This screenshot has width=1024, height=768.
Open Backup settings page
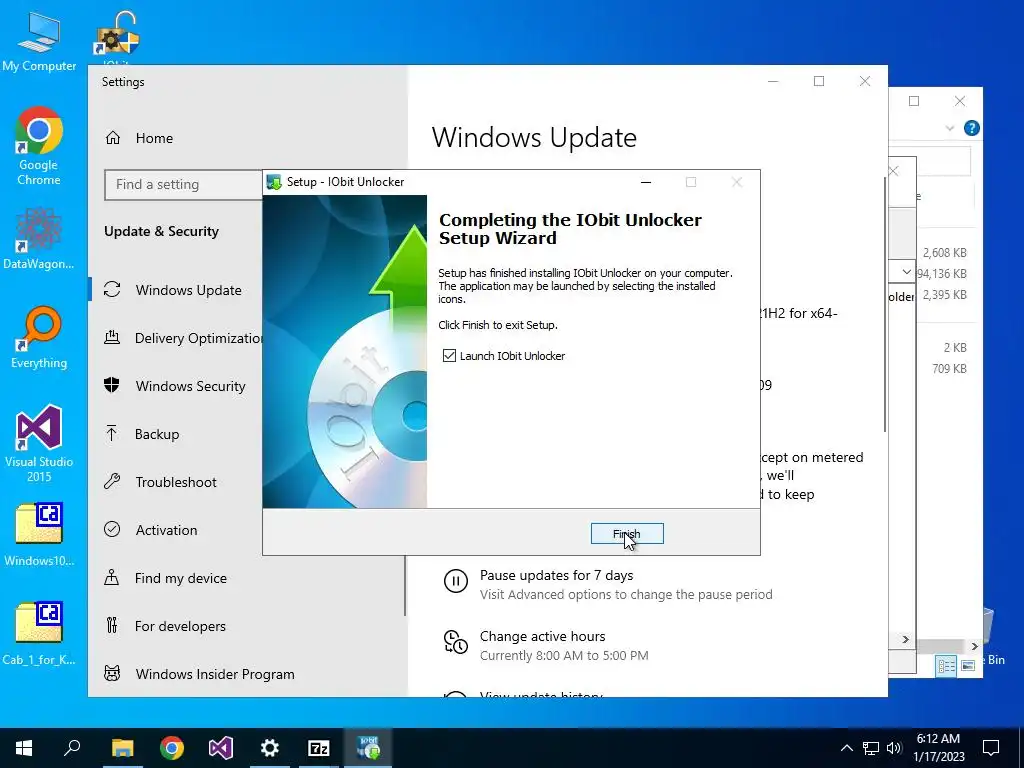click(157, 434)
